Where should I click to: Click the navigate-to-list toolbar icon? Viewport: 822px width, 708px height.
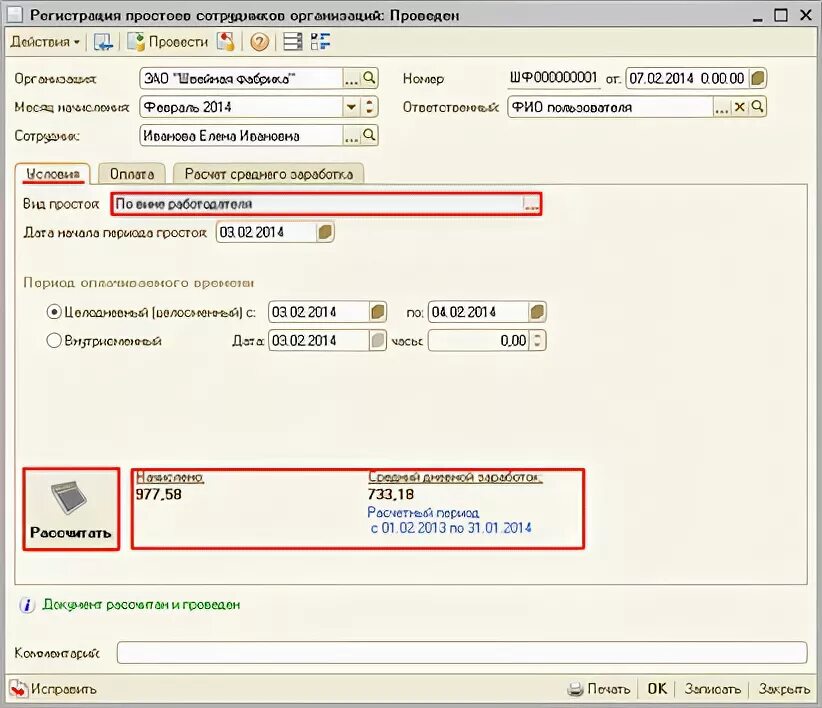[x=103, y=41]
